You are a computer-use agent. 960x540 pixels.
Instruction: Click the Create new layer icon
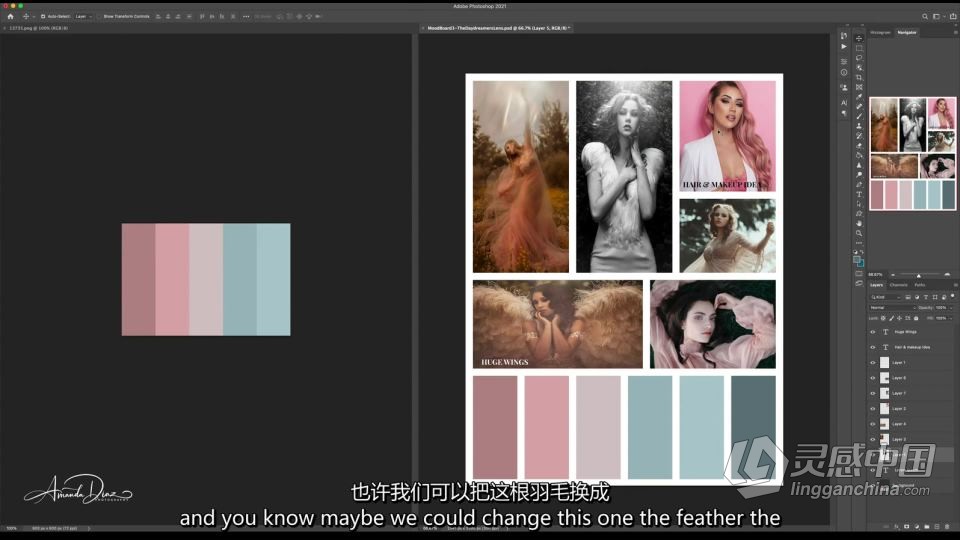(937, 527)
